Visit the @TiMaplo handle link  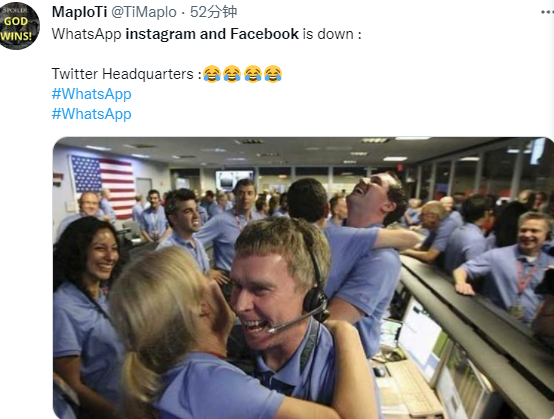[x=144, y=12]
